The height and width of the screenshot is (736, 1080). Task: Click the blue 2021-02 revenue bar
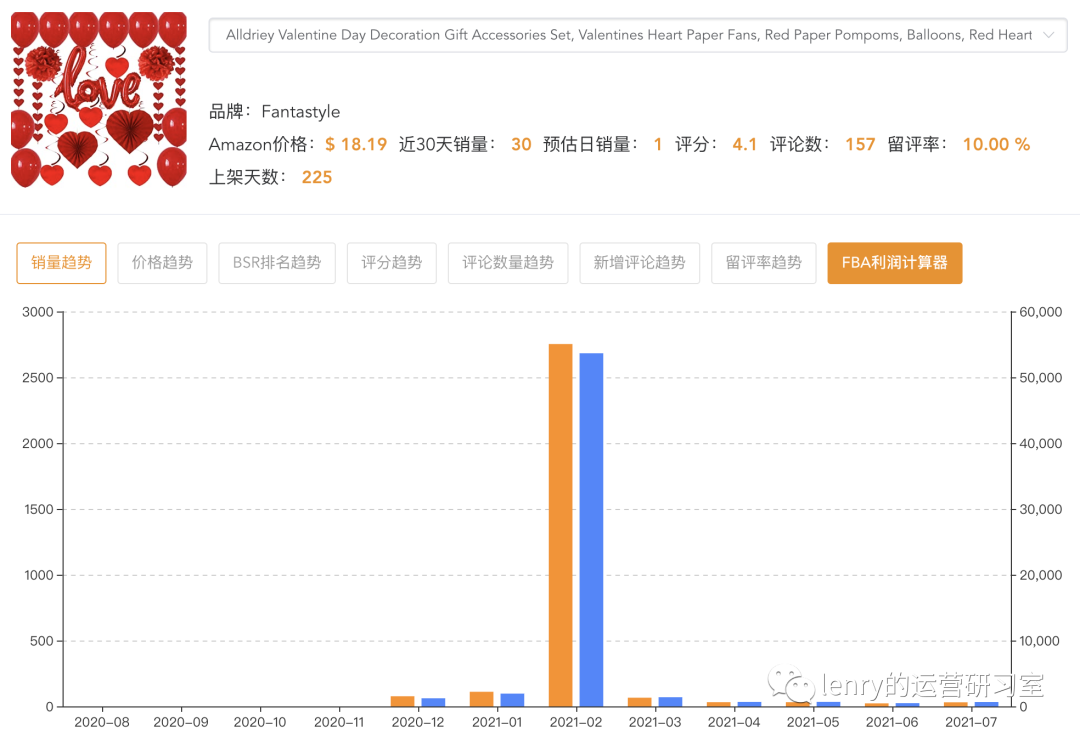[591, 529]
